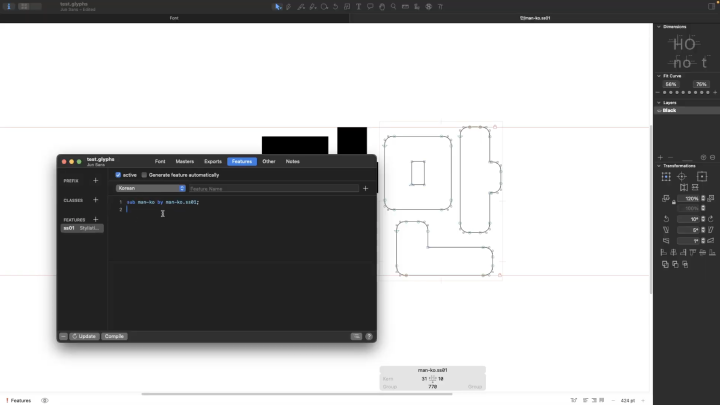
Task: Select the Rotate tool in toolbar
Action: coord(336,6)
